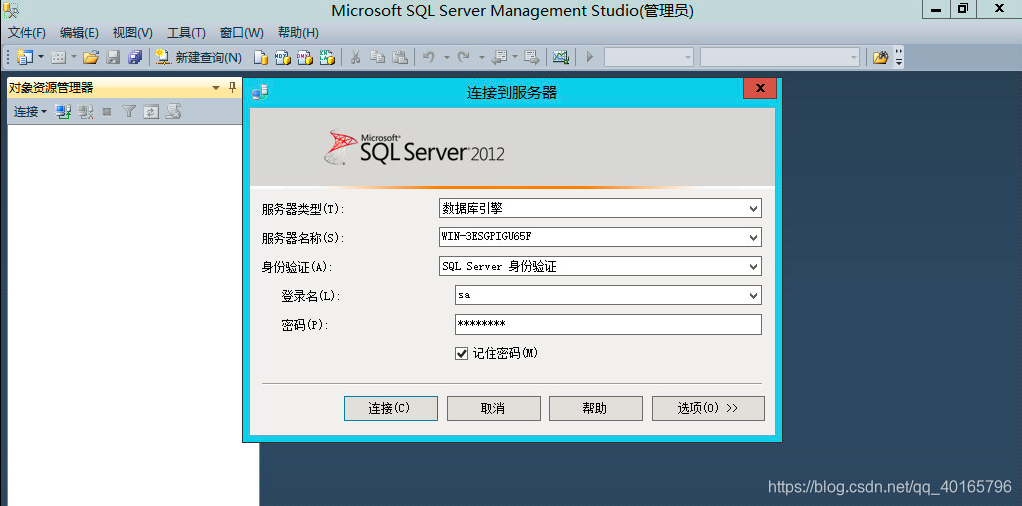Click the Copy toolbar icon
The width and height of the screenshot is (1022, 506).
coord(378,57)
